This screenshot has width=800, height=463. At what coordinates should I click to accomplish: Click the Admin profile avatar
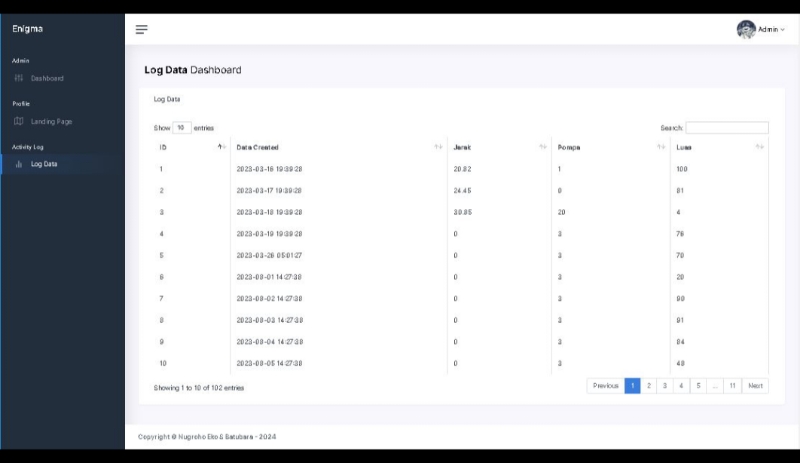click(x=746, y=29)
